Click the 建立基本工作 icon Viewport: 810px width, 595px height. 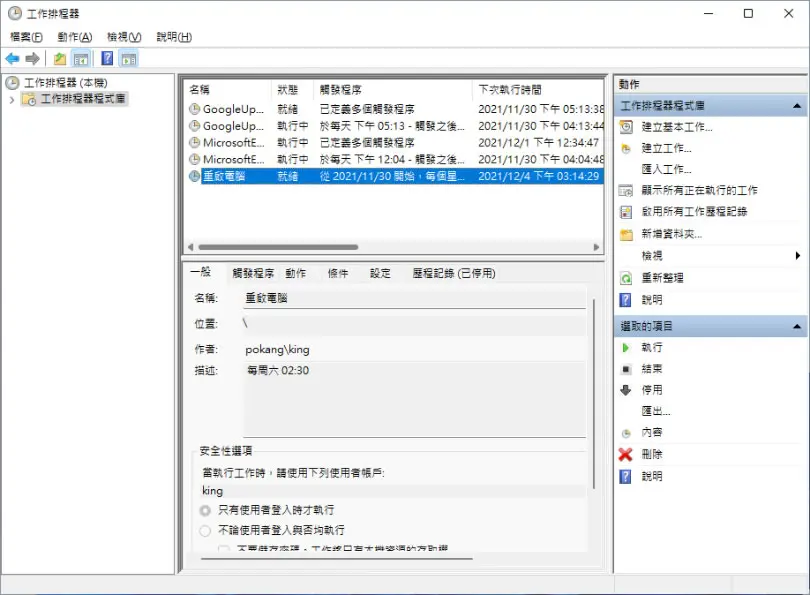tap(626, 127)
